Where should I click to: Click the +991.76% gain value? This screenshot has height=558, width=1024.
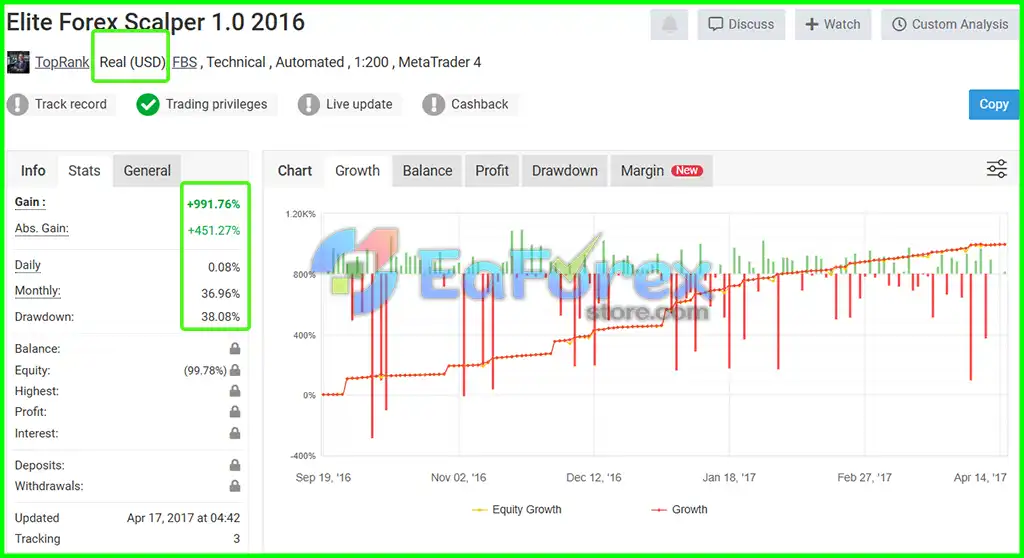click(214, 204)
